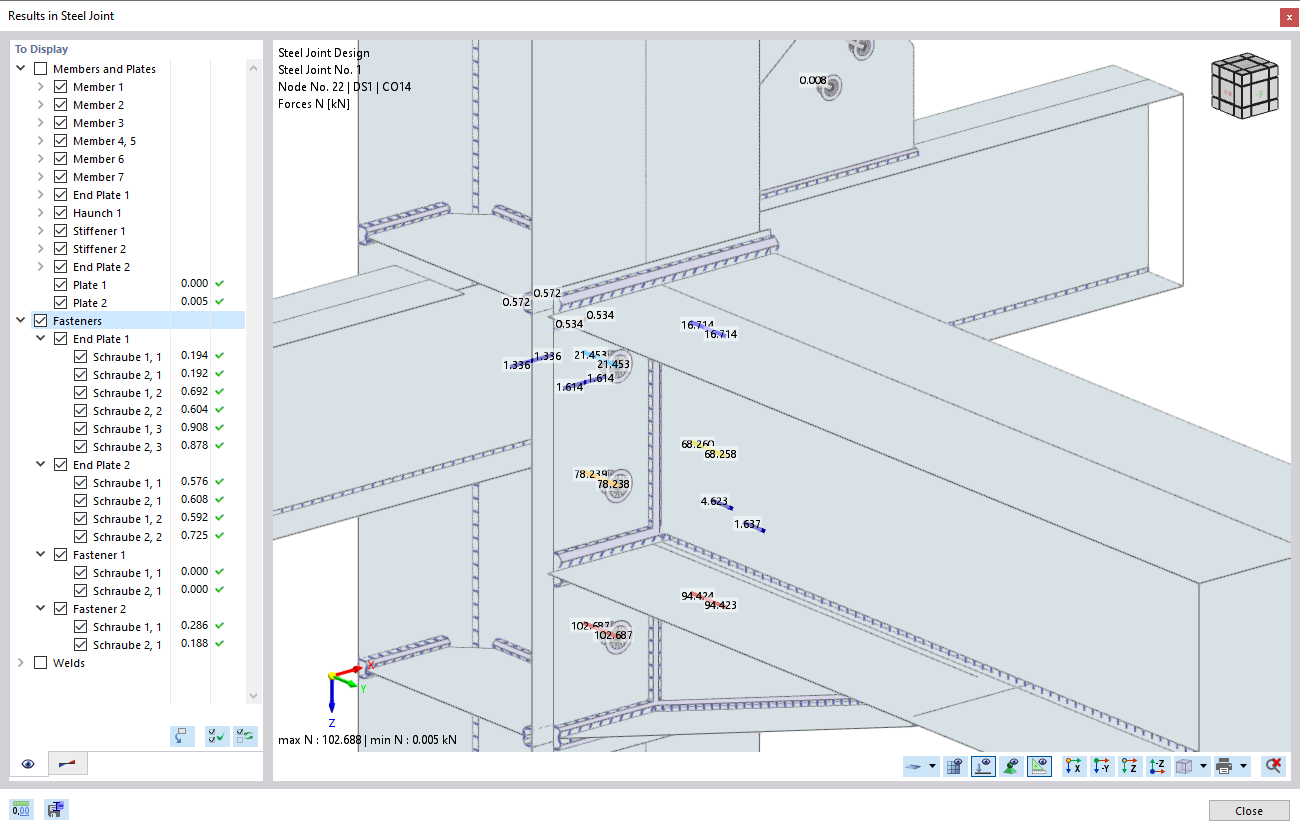Uncheck the Members and Plates checkbox
The image size is (1300, 831).
click(41, 68)
